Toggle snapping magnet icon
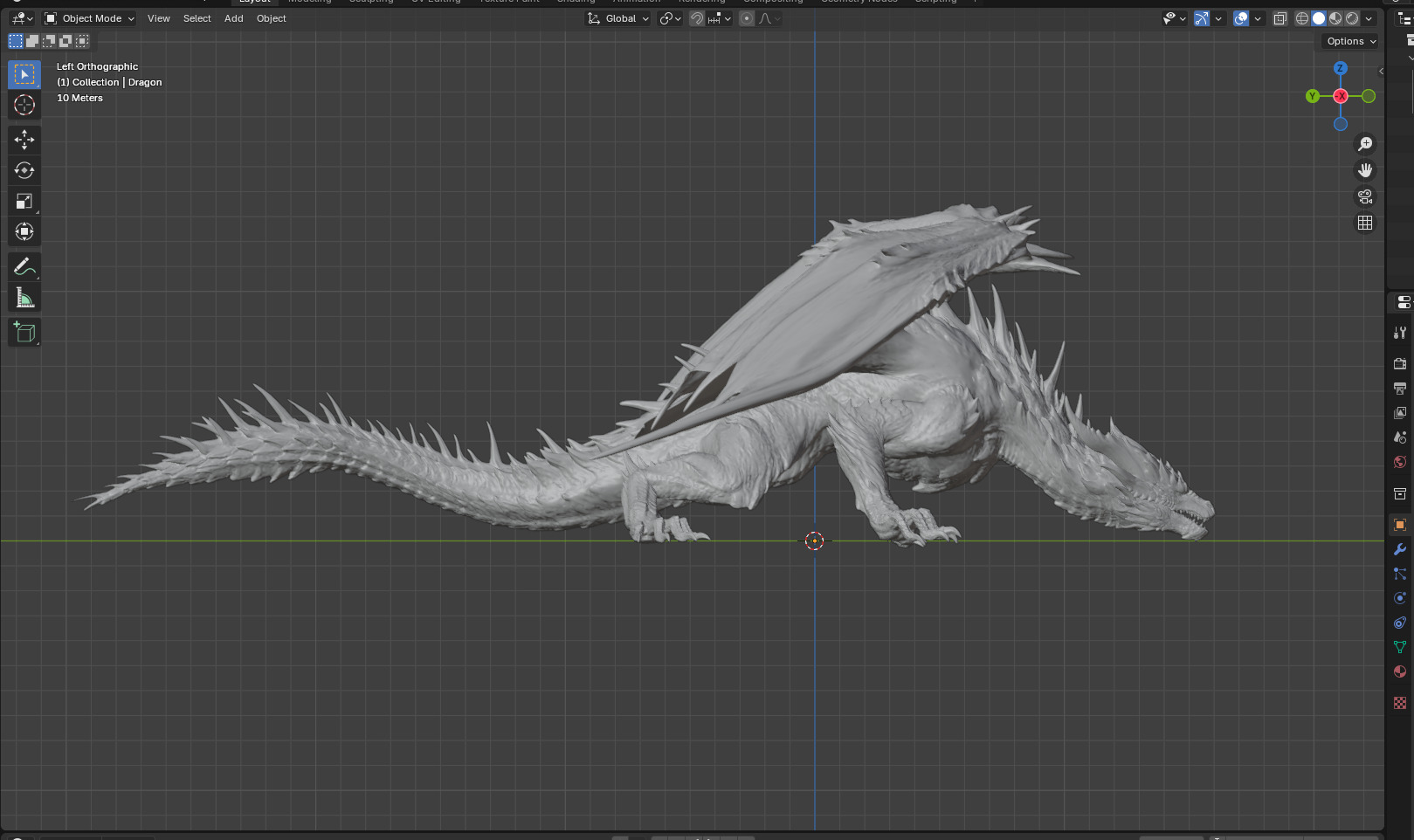 click(697, 18)
